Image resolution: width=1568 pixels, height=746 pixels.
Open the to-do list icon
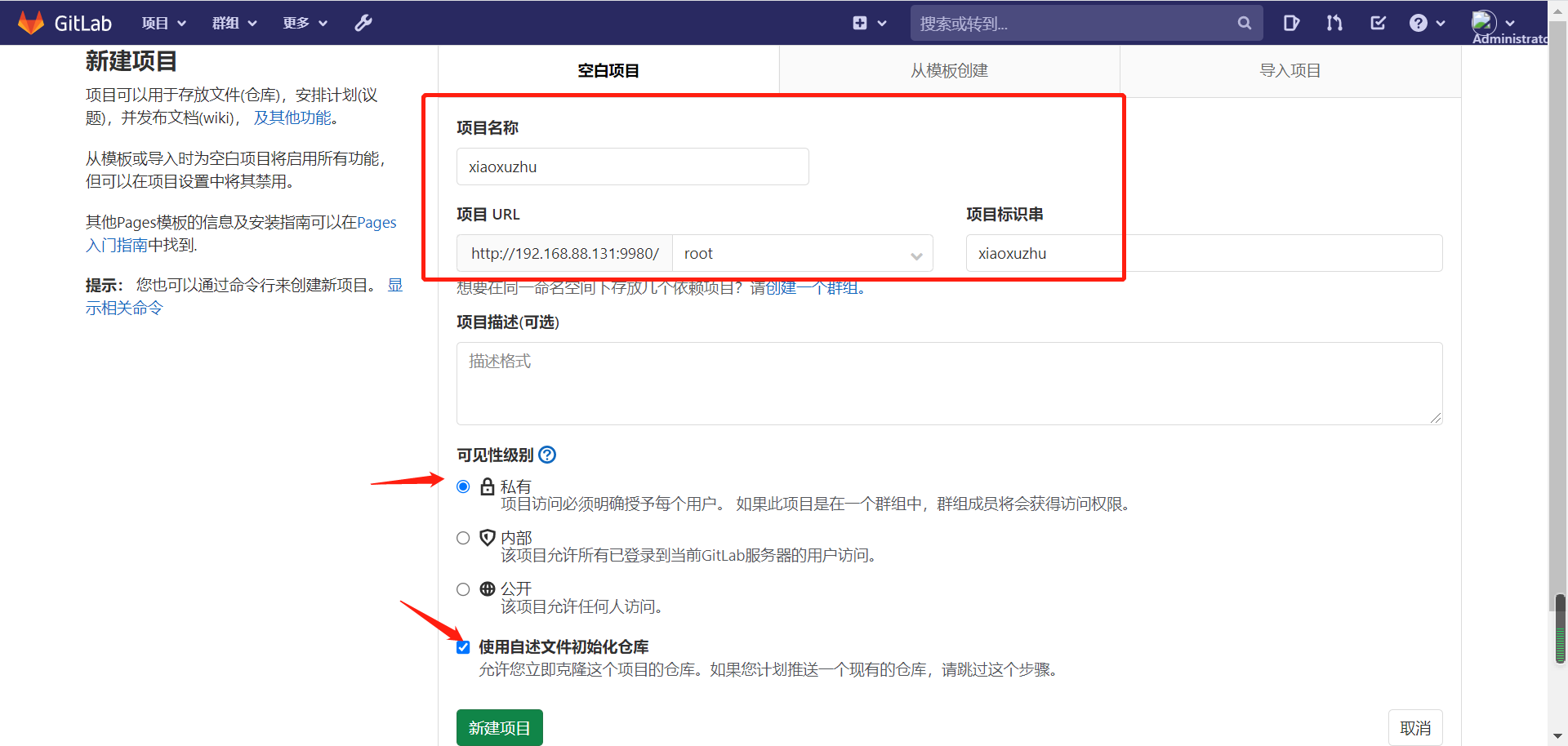tap(1378, 23)
